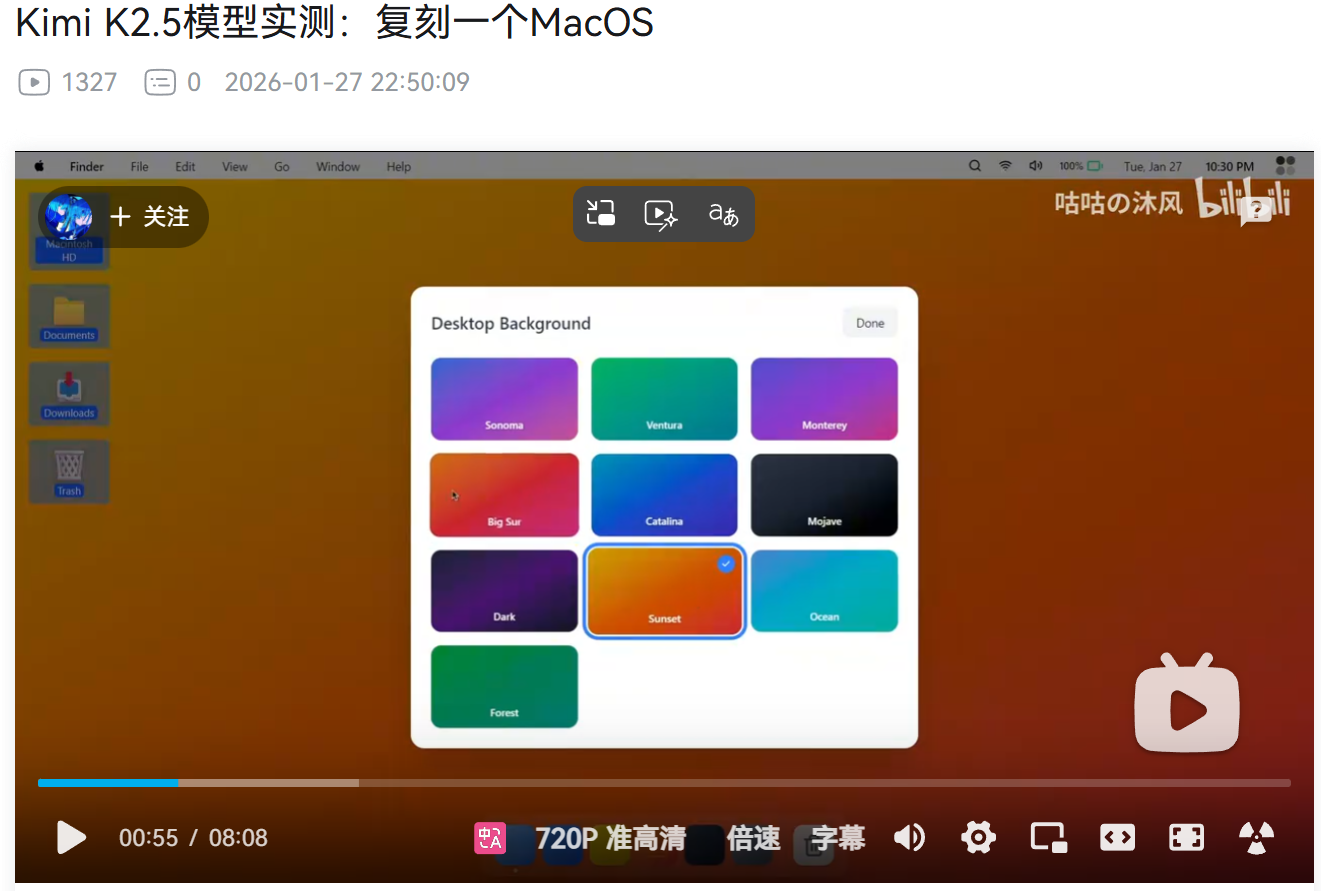The width and height of the screenshot is (1321, 891).
Task: Open the player settings gear icon
Action: 977,838
